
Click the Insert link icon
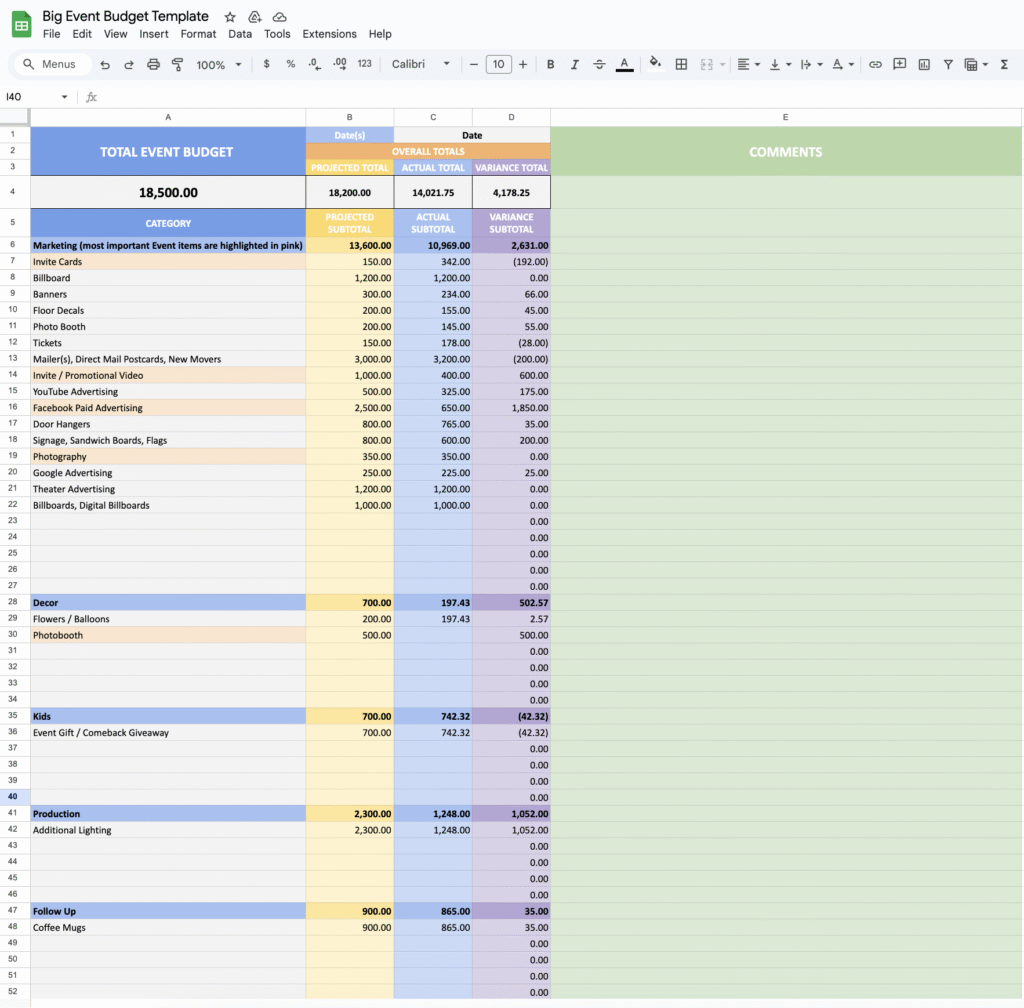[x=875, y=64]
